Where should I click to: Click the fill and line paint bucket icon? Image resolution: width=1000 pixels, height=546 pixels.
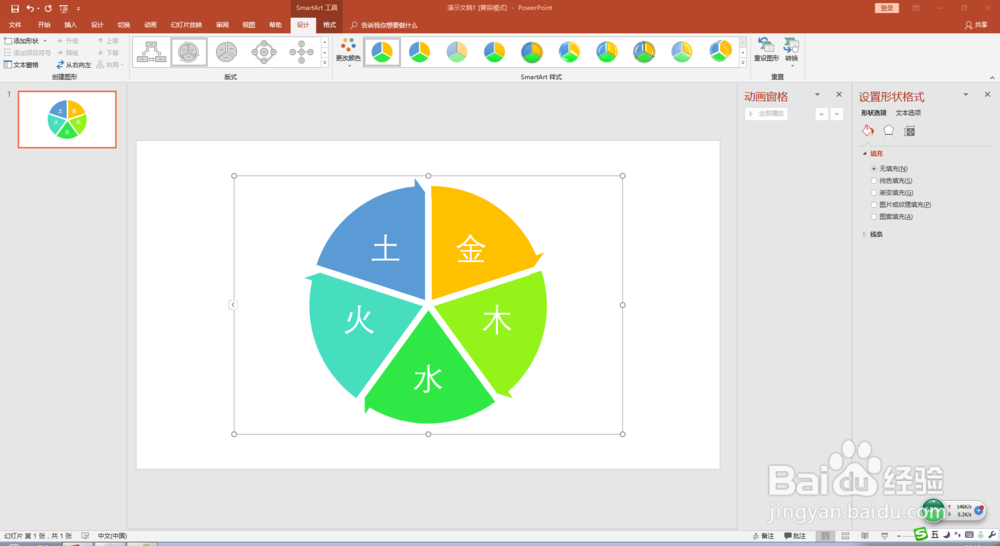coord(868,131)
